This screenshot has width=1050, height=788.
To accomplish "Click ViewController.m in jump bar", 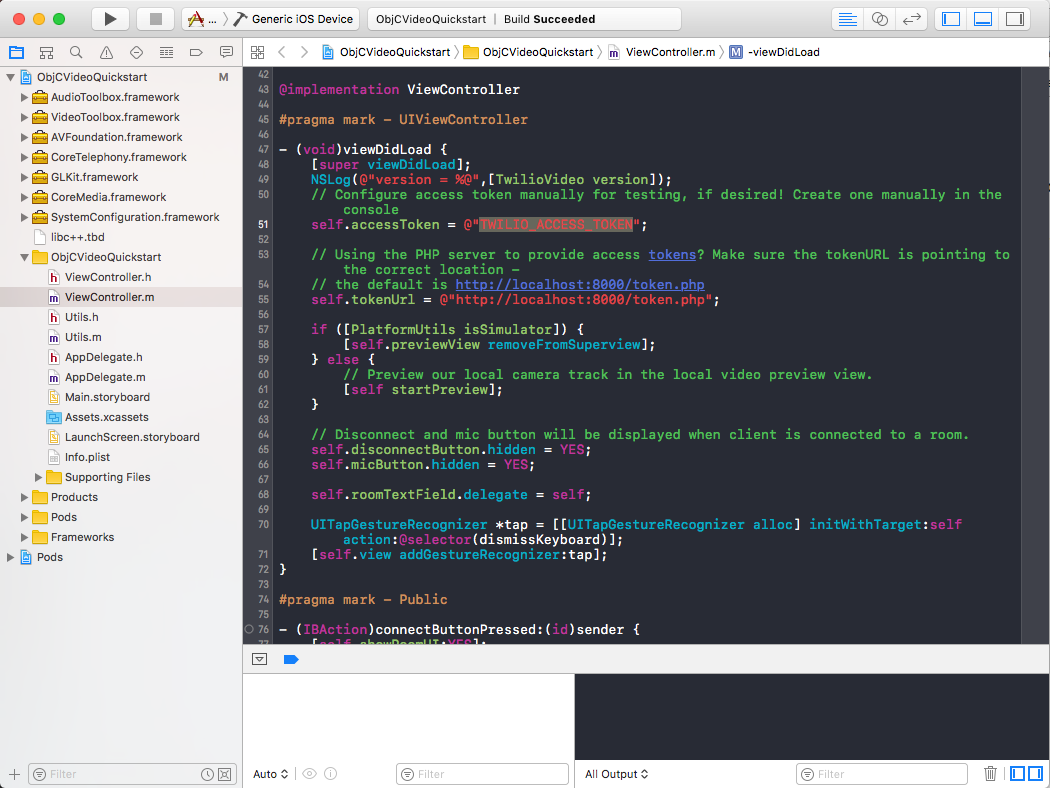I will coord(662,52).
